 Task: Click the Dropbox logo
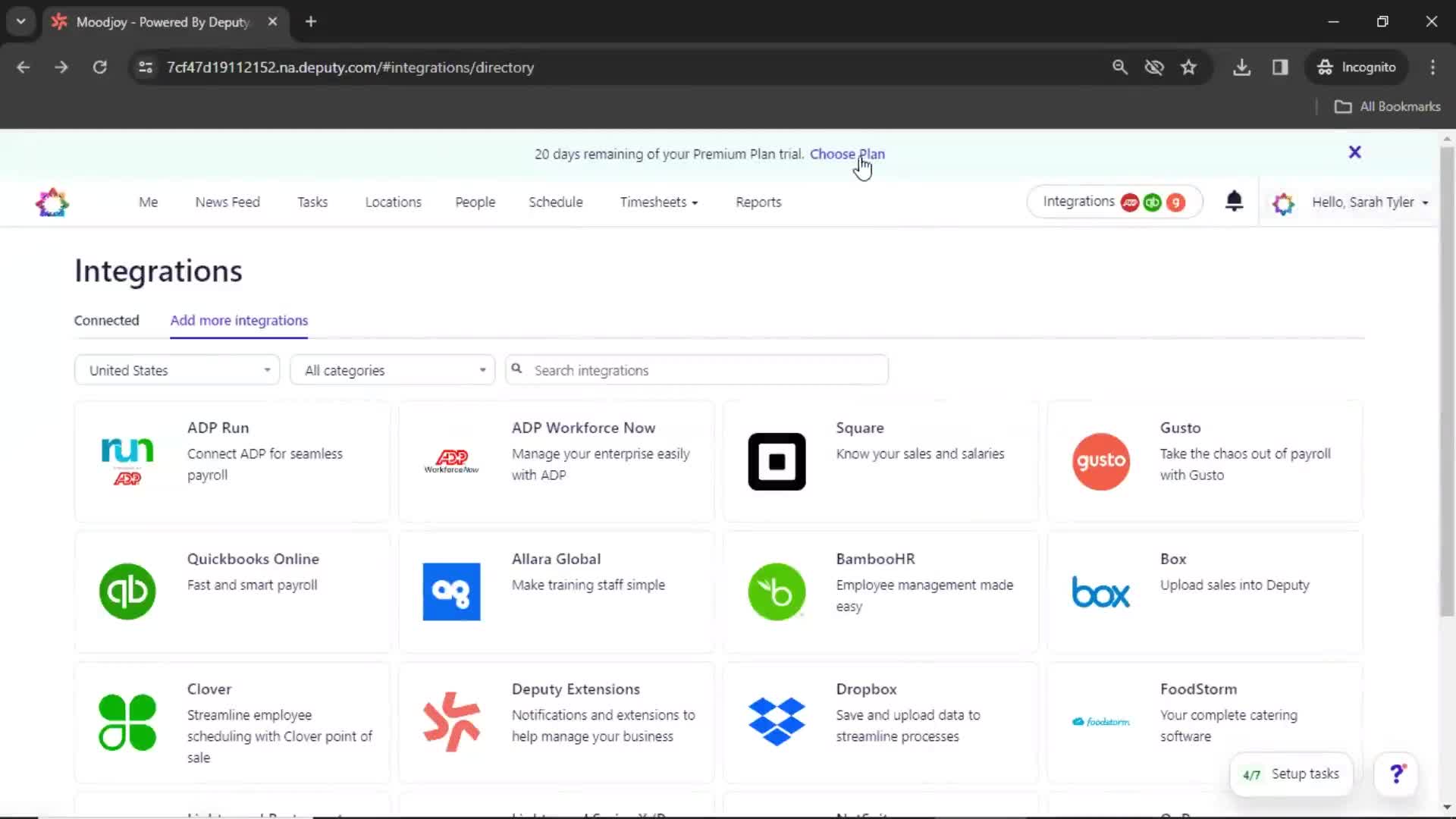[777, 721]
